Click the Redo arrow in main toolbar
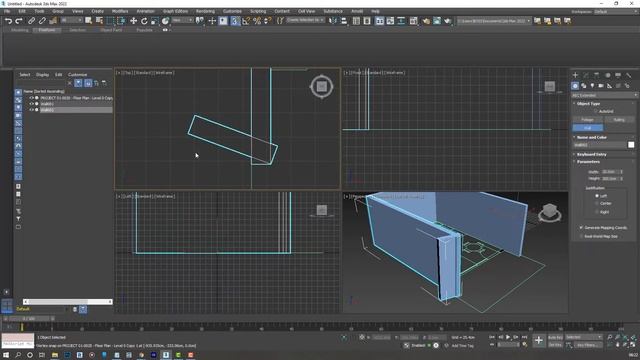This screenshot has height=360, width=640. pos(19,21)
